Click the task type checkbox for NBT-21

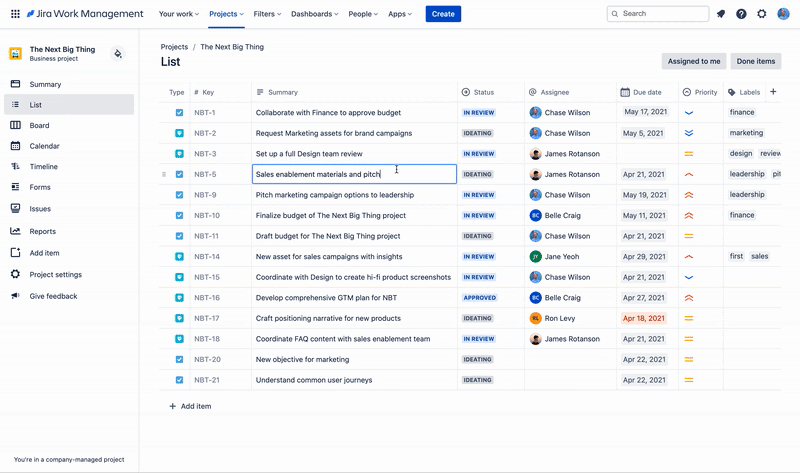coord(179,380)
